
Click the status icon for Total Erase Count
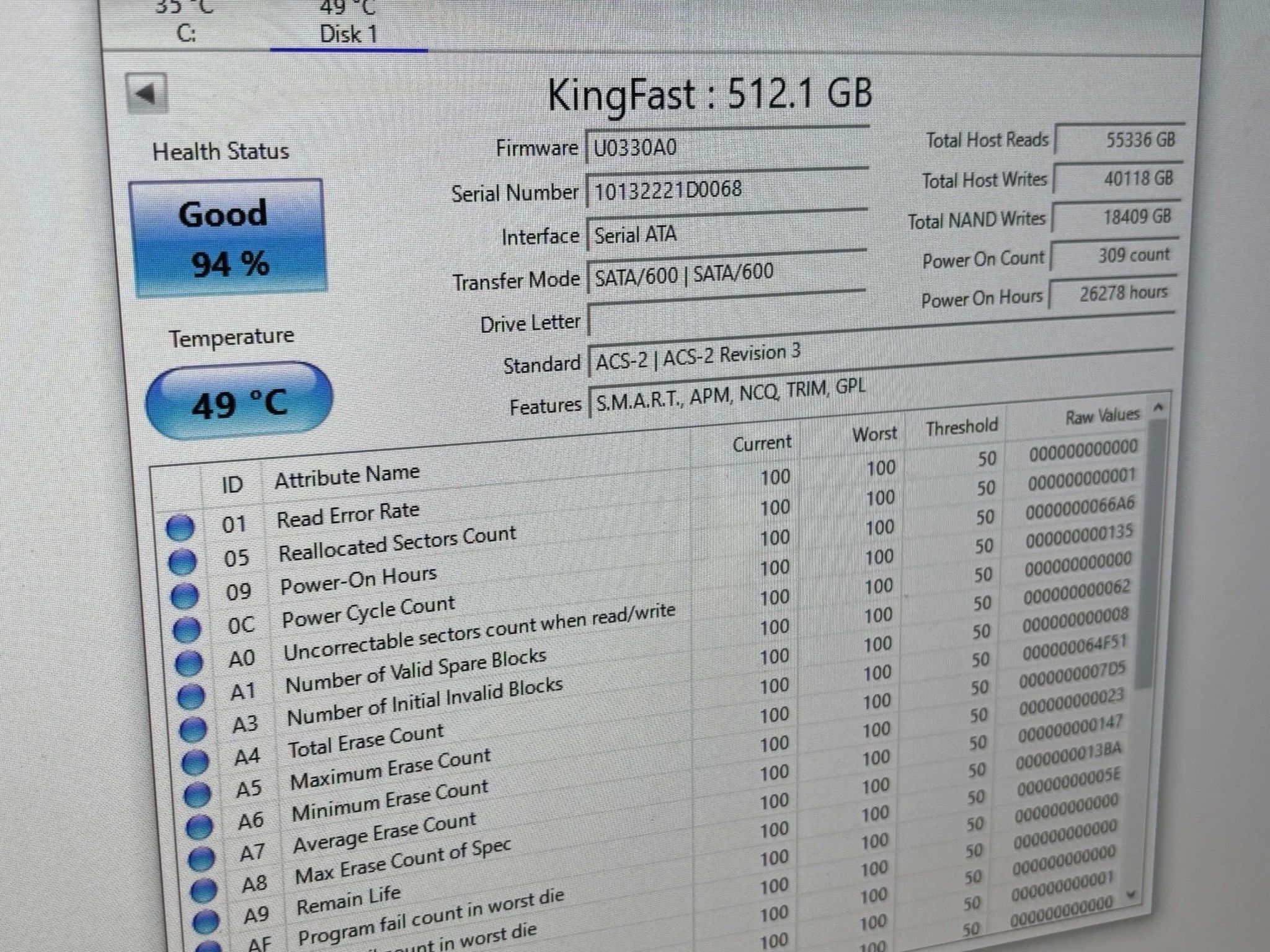tap(195, 762)
